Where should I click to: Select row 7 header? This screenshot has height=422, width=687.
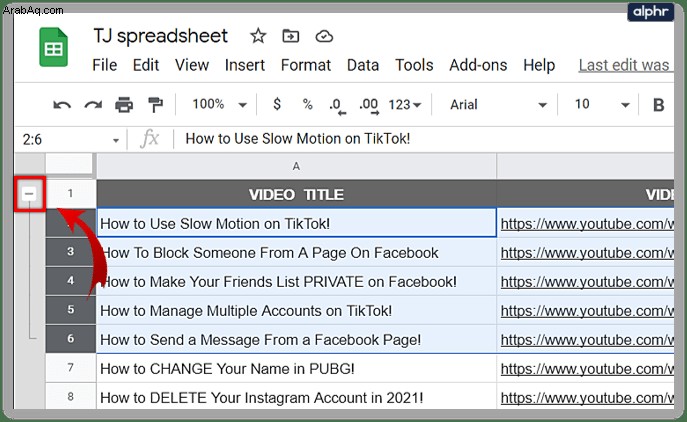pos(71,368)
